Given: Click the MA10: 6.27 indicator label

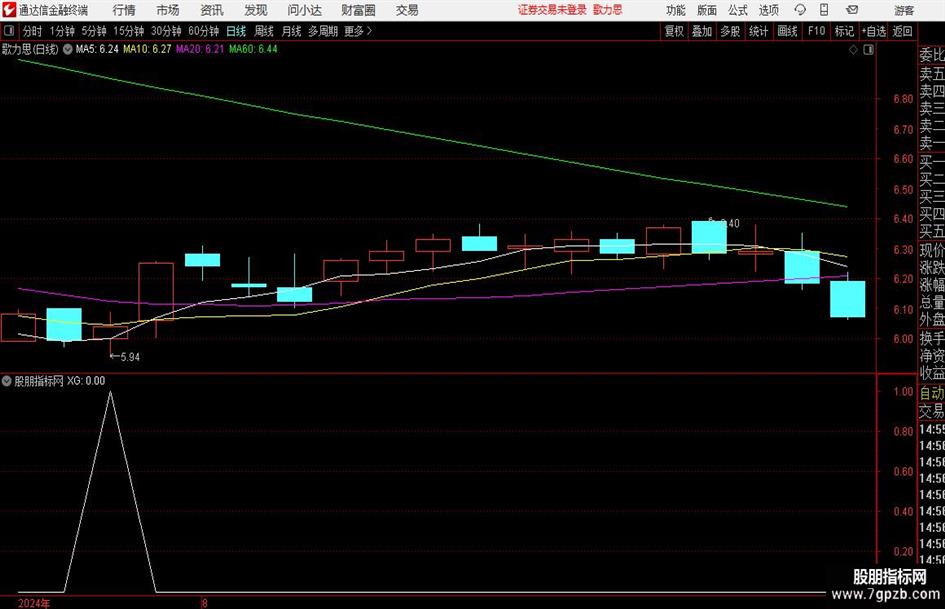Looking at the screenshot, I should 147,49.
